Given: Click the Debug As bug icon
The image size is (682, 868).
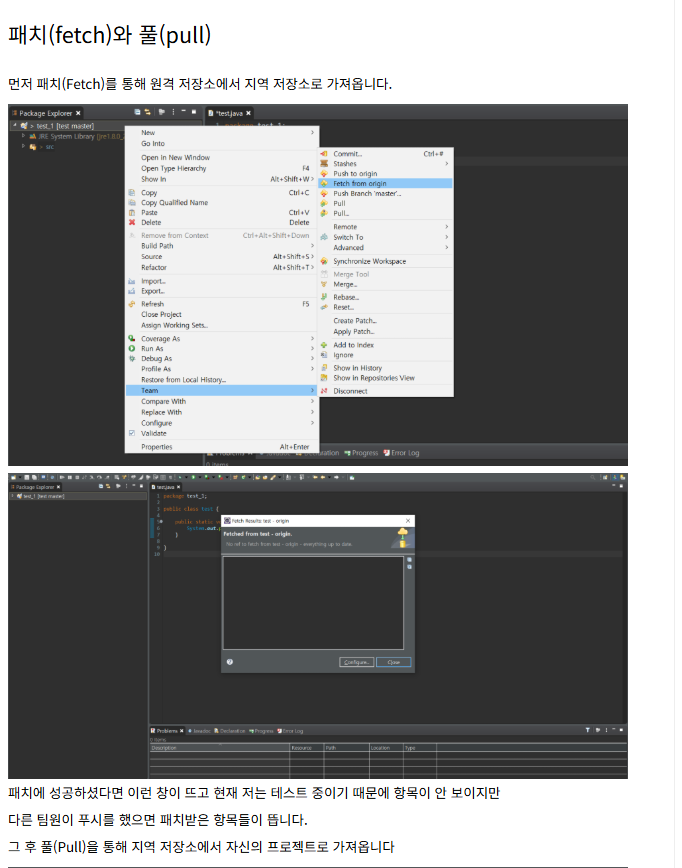Looking at the screenshot, I should (x=132, y=359).
